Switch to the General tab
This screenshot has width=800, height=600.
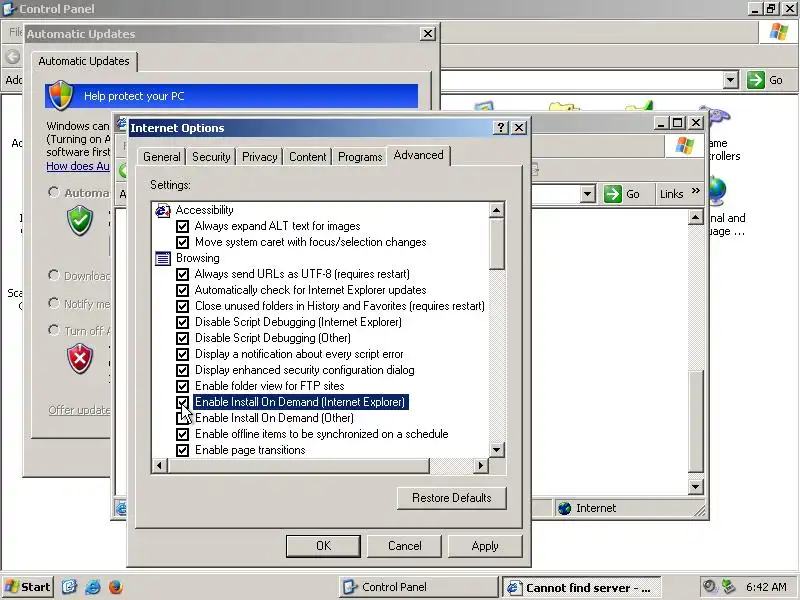[x=162, y=157]
